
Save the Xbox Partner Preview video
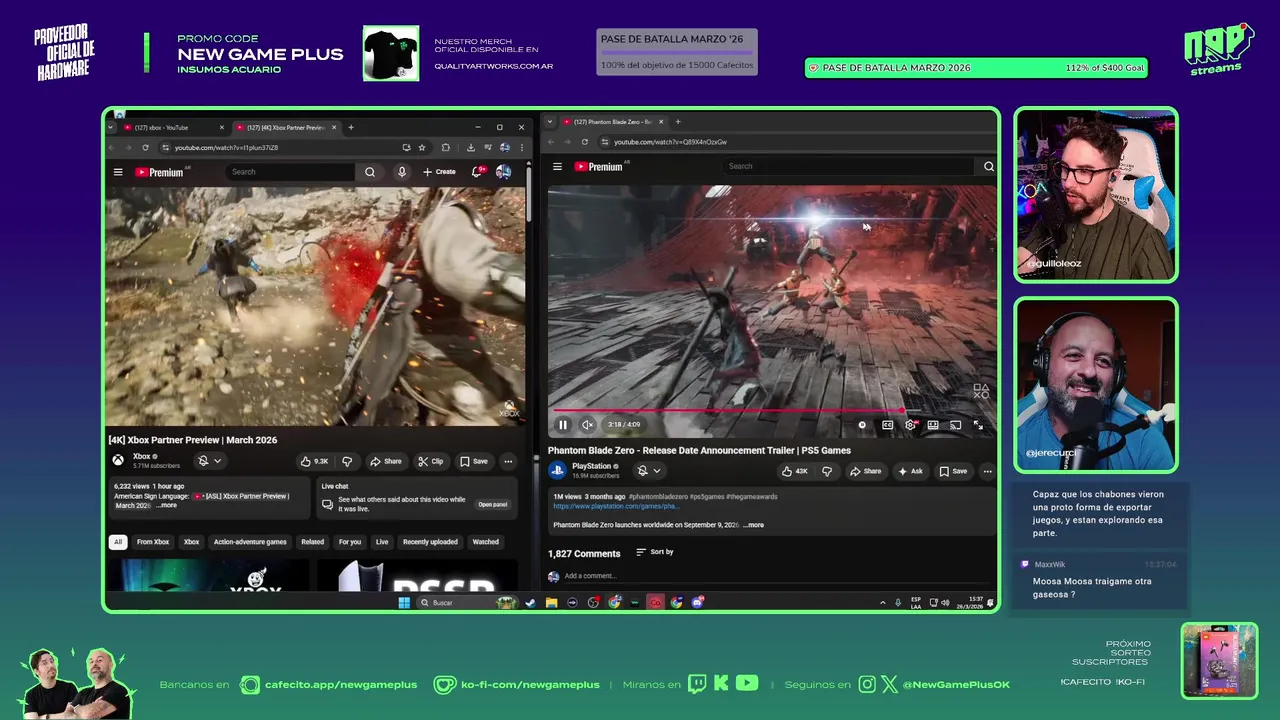[474, 461]
